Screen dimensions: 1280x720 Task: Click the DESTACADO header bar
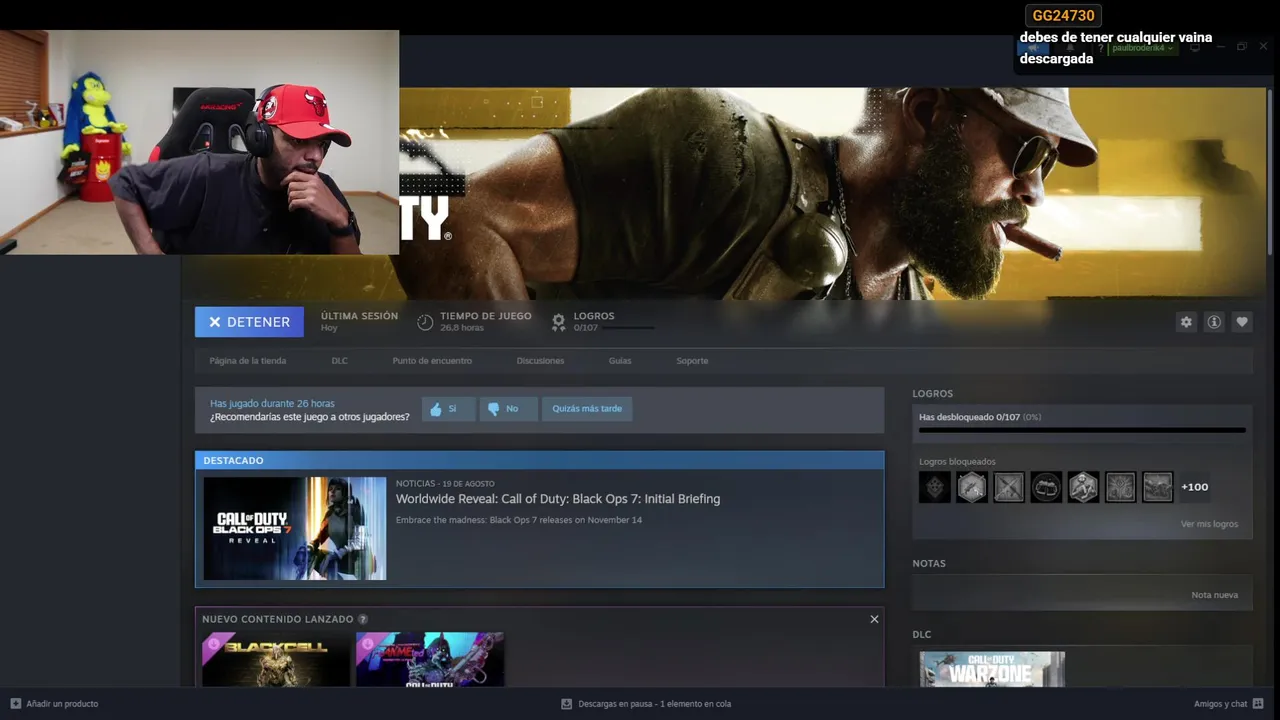(x=540, y=460)
